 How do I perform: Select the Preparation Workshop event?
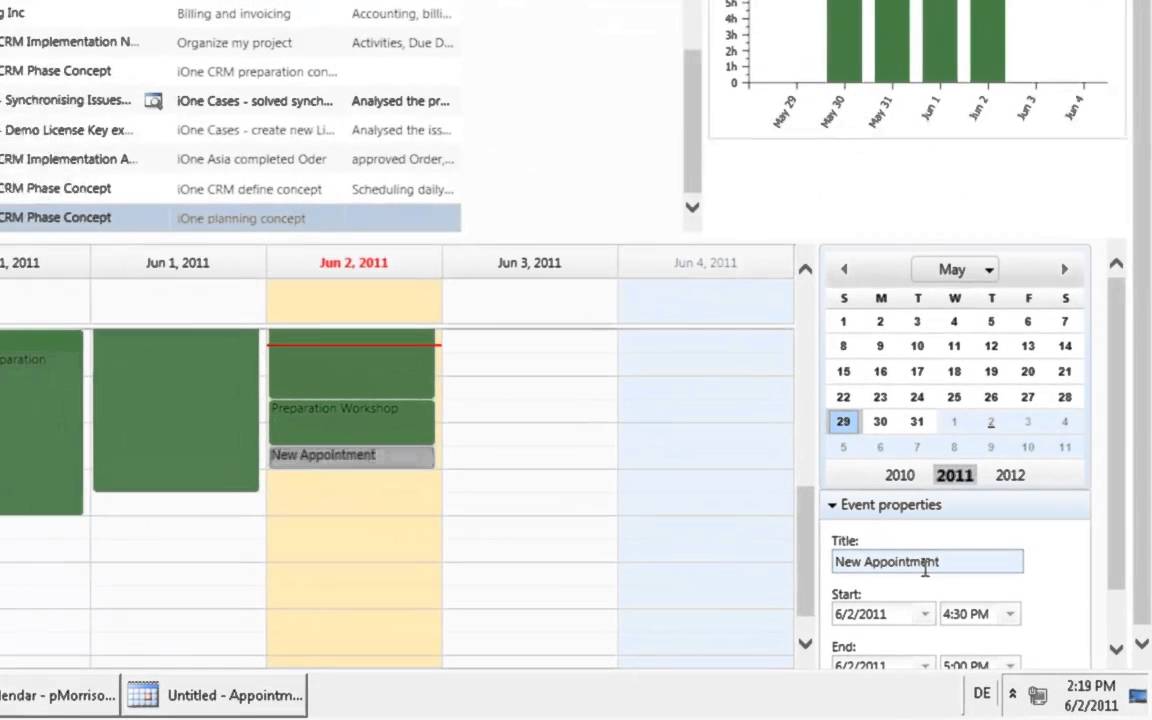click(352, 422)
